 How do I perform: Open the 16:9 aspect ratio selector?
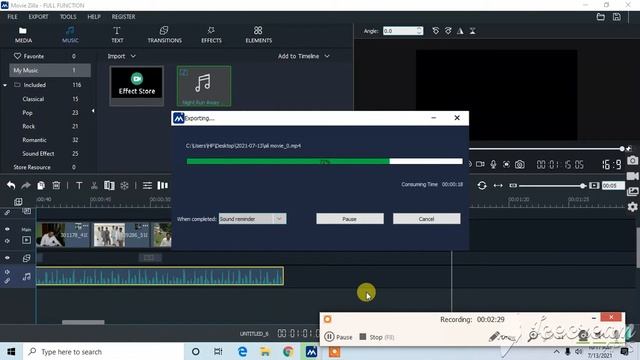(612, 164)
